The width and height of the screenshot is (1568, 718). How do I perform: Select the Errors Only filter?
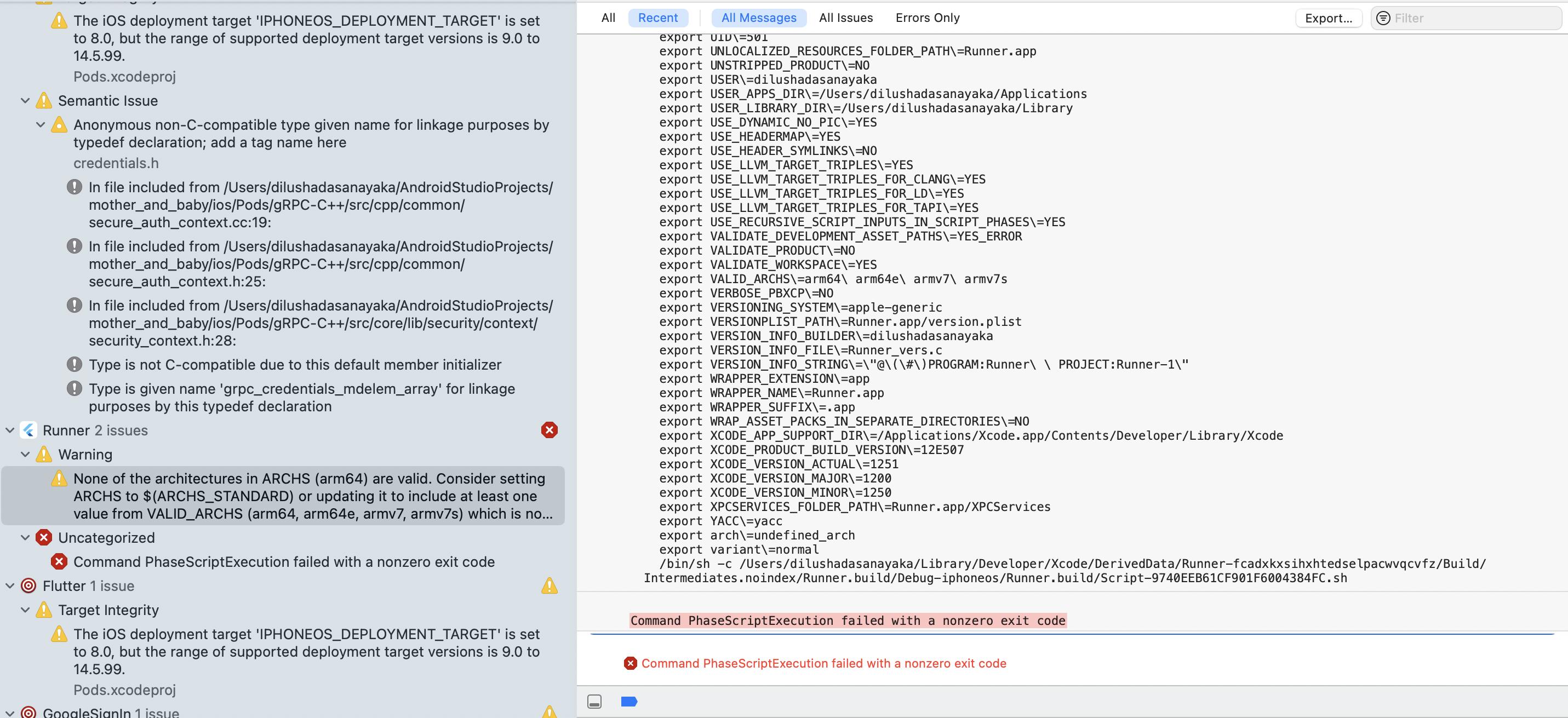click(x=927, y=18)
